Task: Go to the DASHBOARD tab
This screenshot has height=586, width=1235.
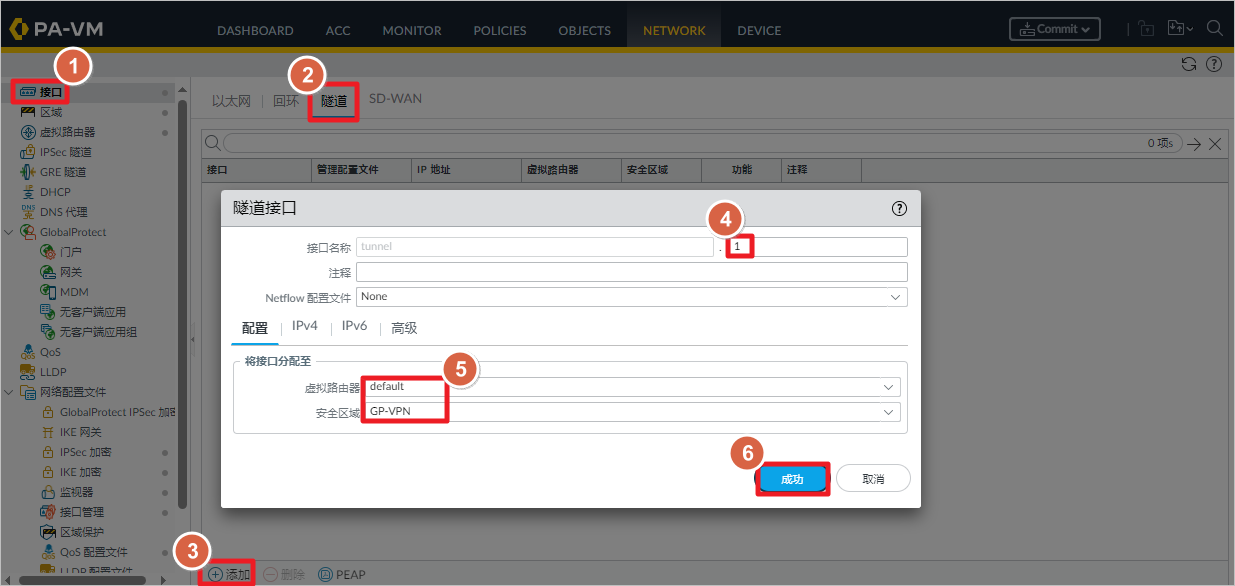Action: click(255, 30)
